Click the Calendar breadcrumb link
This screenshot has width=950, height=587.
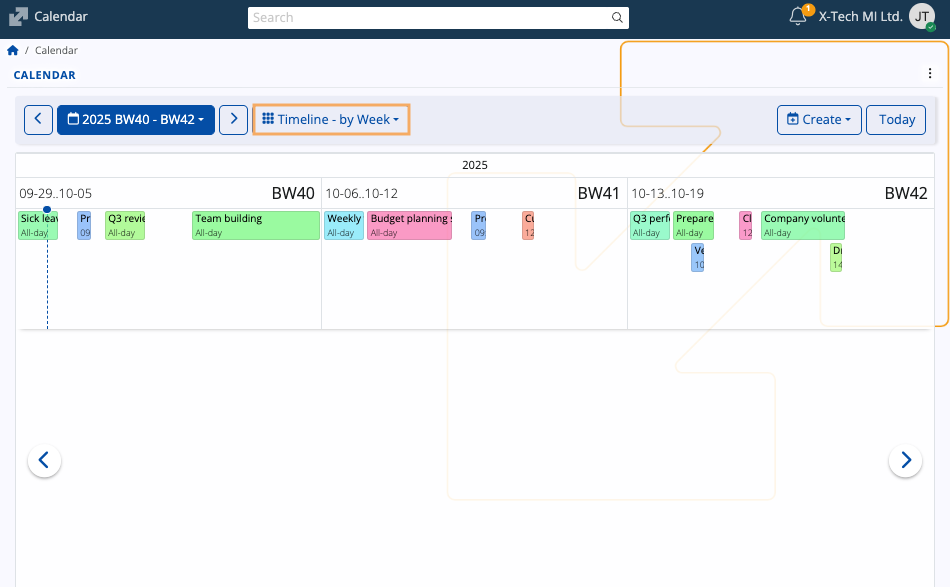pos(56,50)
